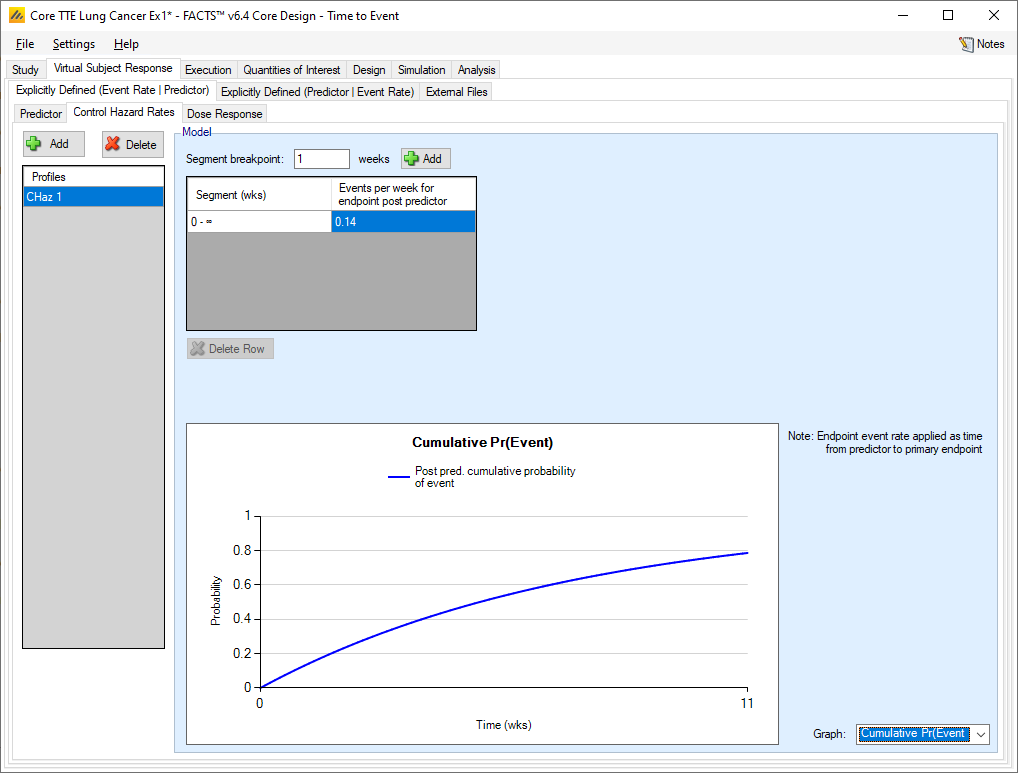This screenshot has height=773, width=1018.
Task: Switch to the Dose Response tab
Action: tap(224, 114)
